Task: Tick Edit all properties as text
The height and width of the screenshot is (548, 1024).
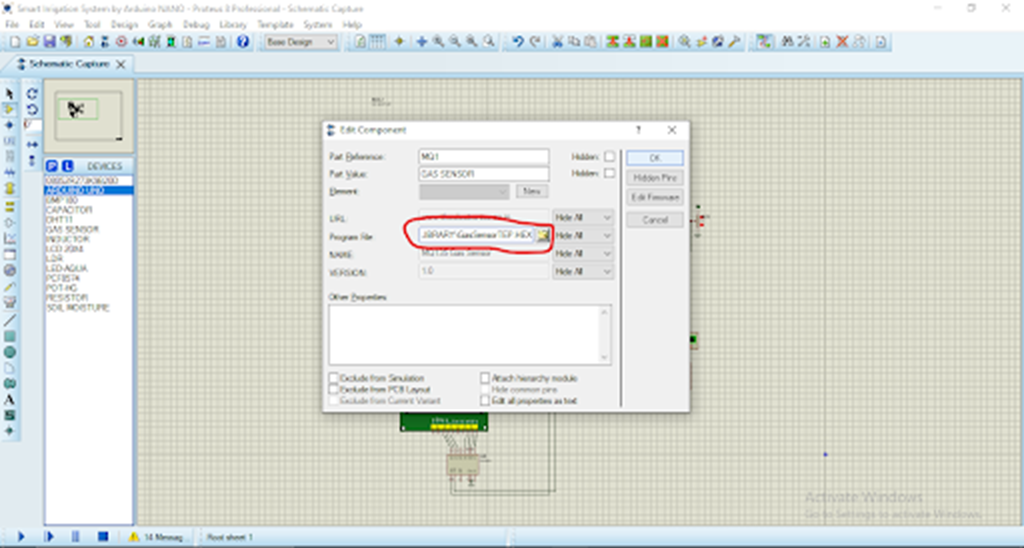Action: pos(485,401)
